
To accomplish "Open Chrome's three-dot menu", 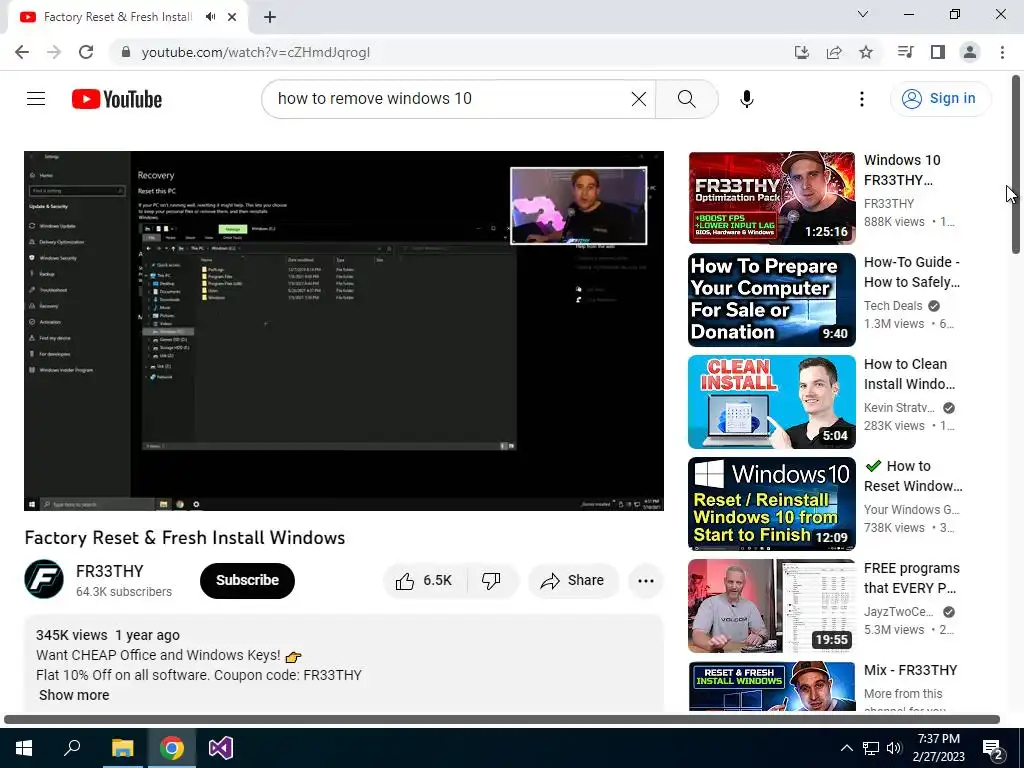I will (x=1002, y=52).
